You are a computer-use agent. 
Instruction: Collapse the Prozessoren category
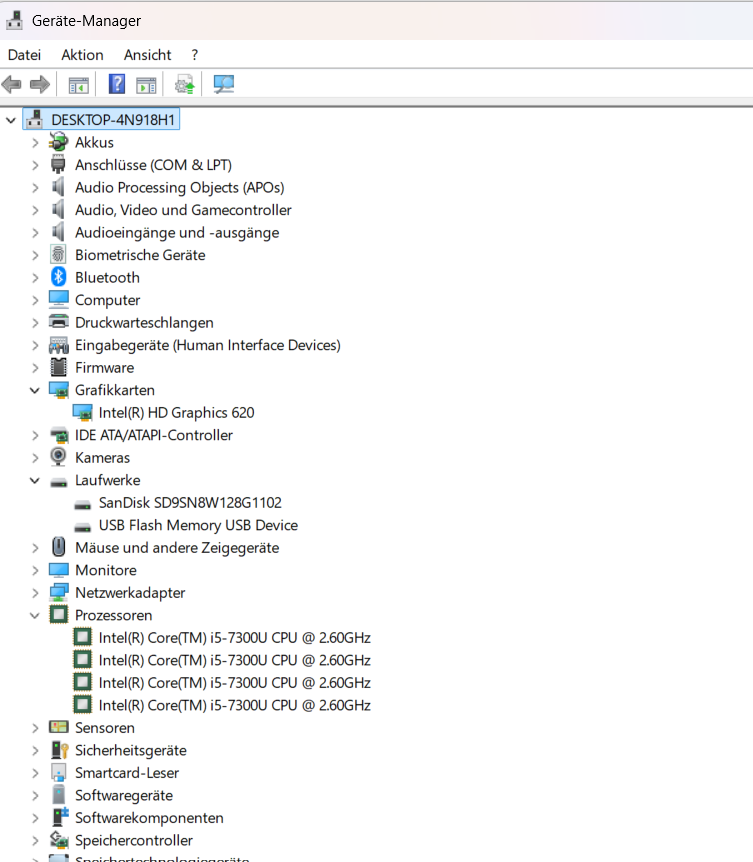tap(35, 615)
